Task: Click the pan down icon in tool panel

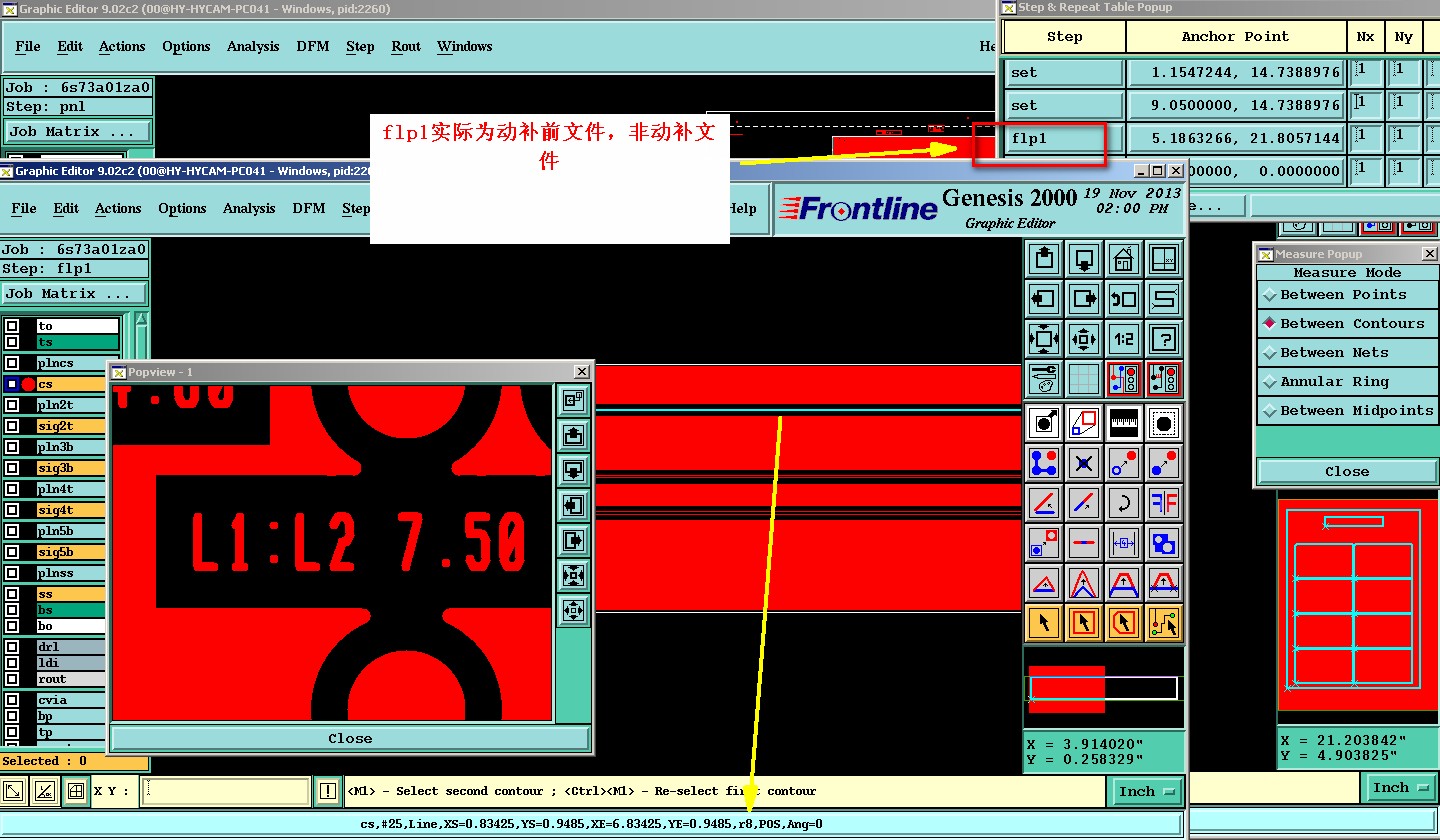Action: pos(1084,259)
